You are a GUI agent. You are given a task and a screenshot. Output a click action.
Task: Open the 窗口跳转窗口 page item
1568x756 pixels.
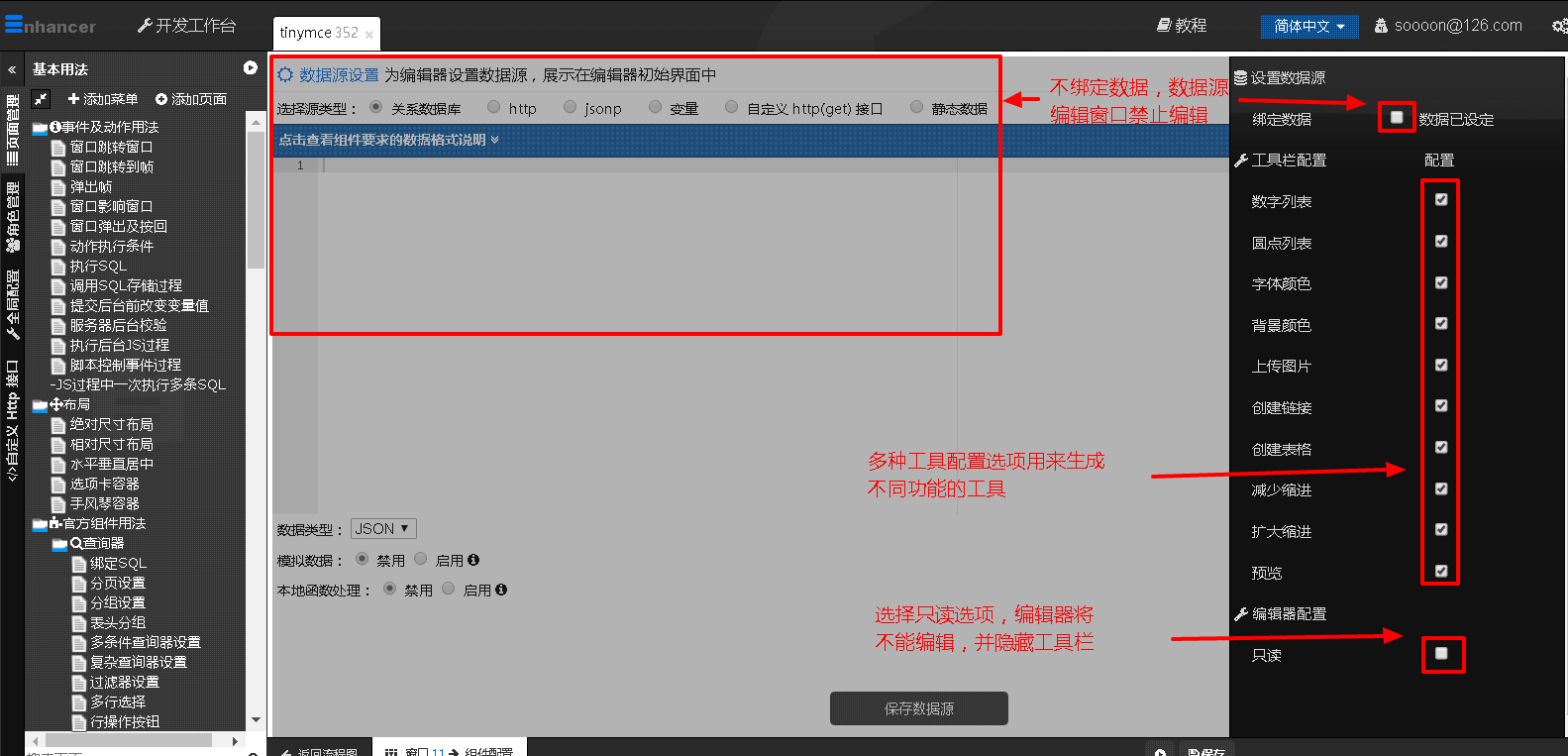click(111, 147)
